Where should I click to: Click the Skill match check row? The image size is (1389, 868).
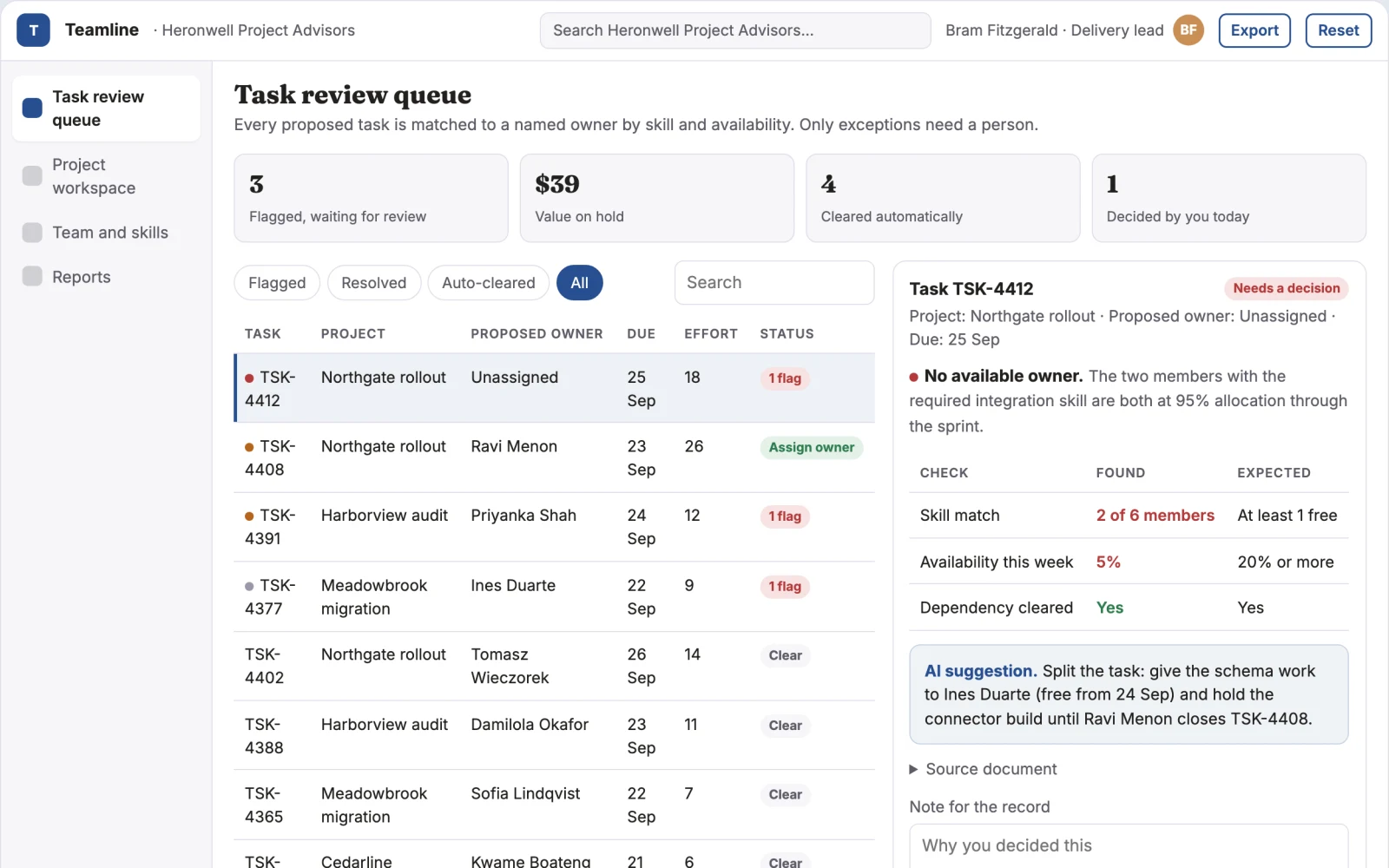(x=1129, y=516)
